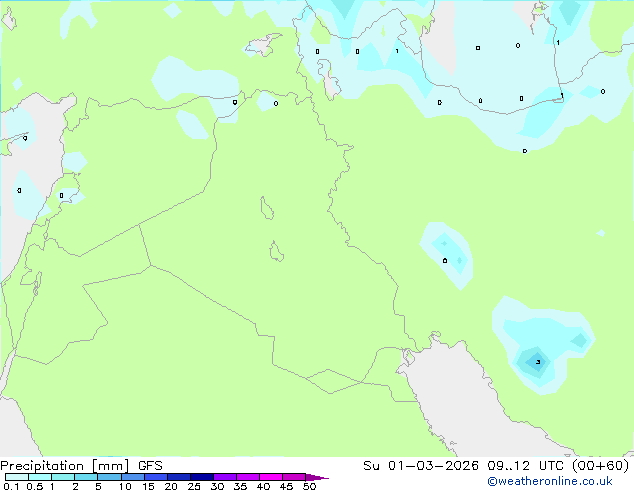
Task: Click the legend swatch between 1 and 2
Action: coord(63,477)
